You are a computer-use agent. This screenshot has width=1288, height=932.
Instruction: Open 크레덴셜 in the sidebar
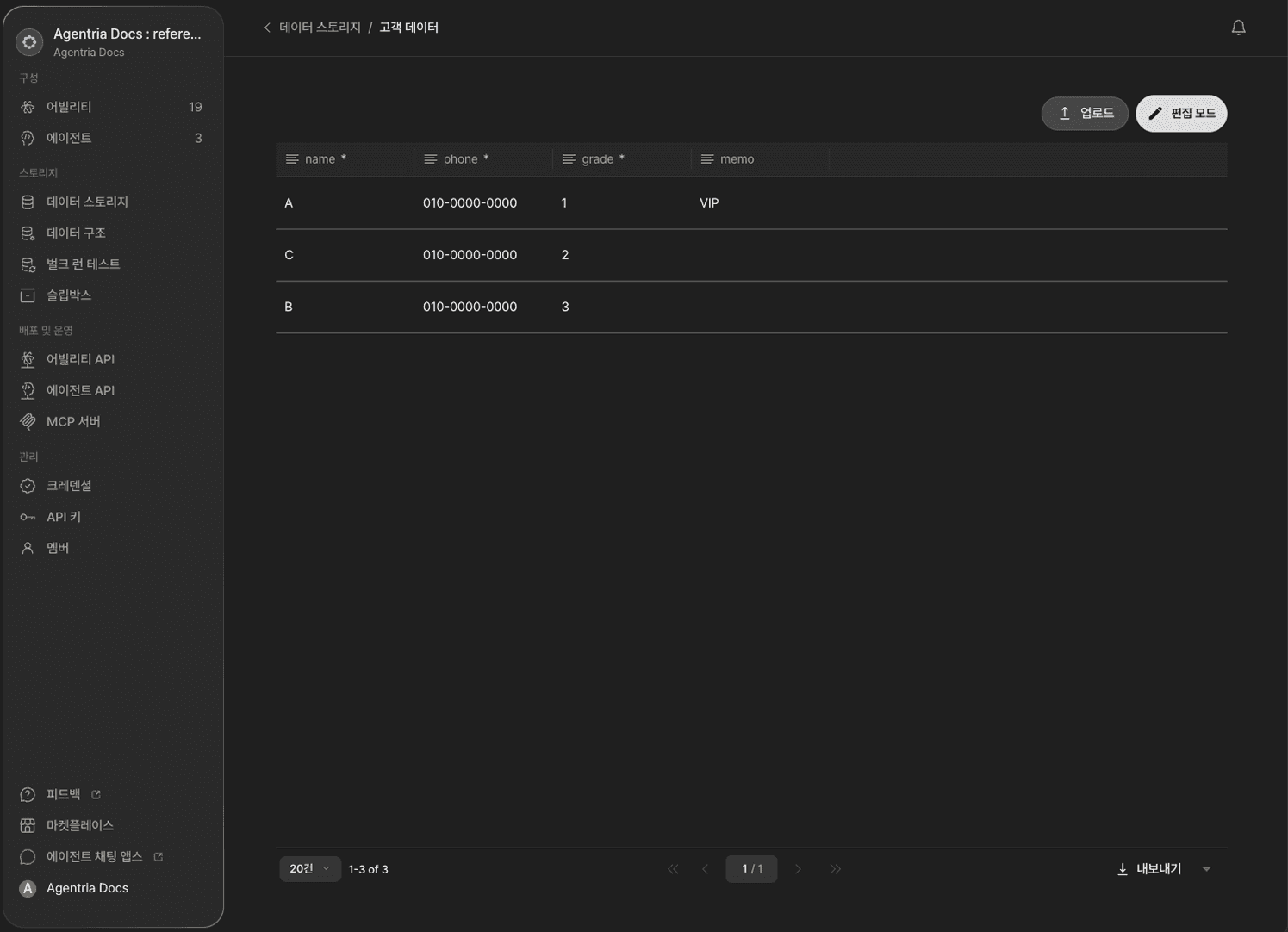[x=112, y=486]
